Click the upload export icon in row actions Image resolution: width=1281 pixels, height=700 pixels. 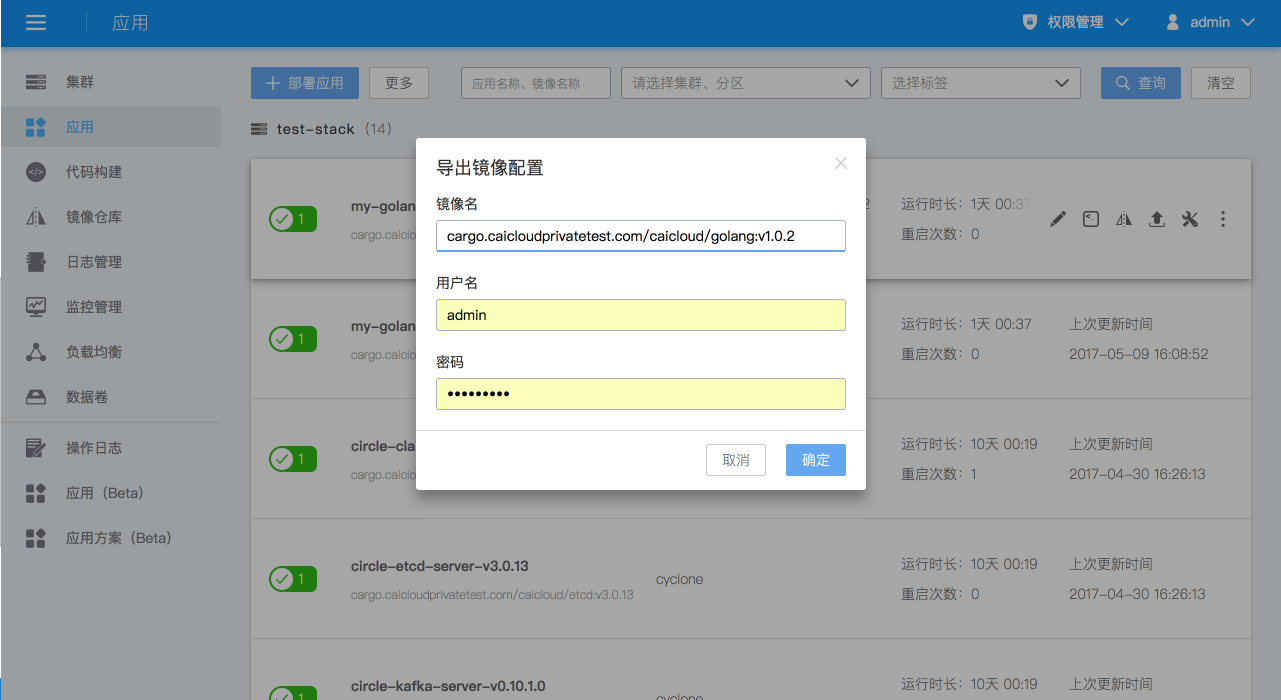point(1157,220)
